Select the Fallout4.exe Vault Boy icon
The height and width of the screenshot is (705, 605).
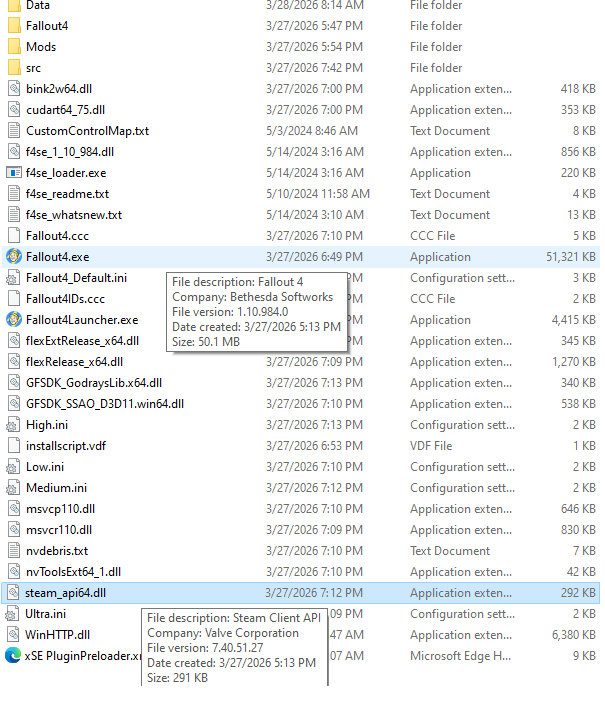pos(13,256)
